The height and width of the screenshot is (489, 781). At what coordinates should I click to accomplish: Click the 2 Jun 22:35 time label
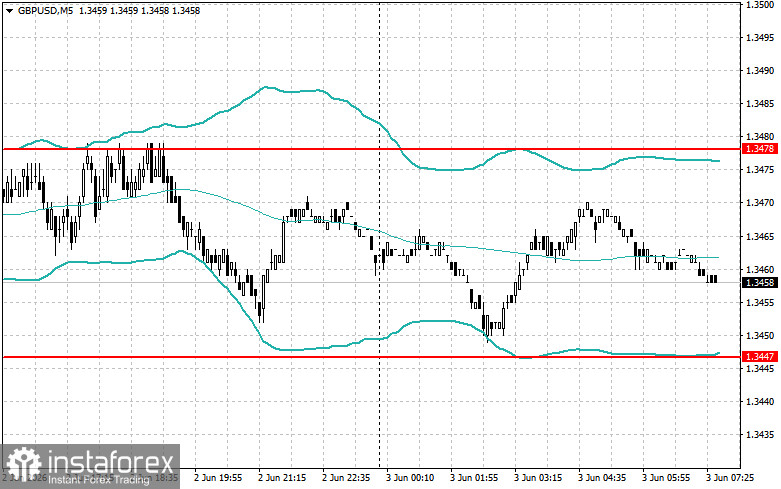(x=346, y=478)
